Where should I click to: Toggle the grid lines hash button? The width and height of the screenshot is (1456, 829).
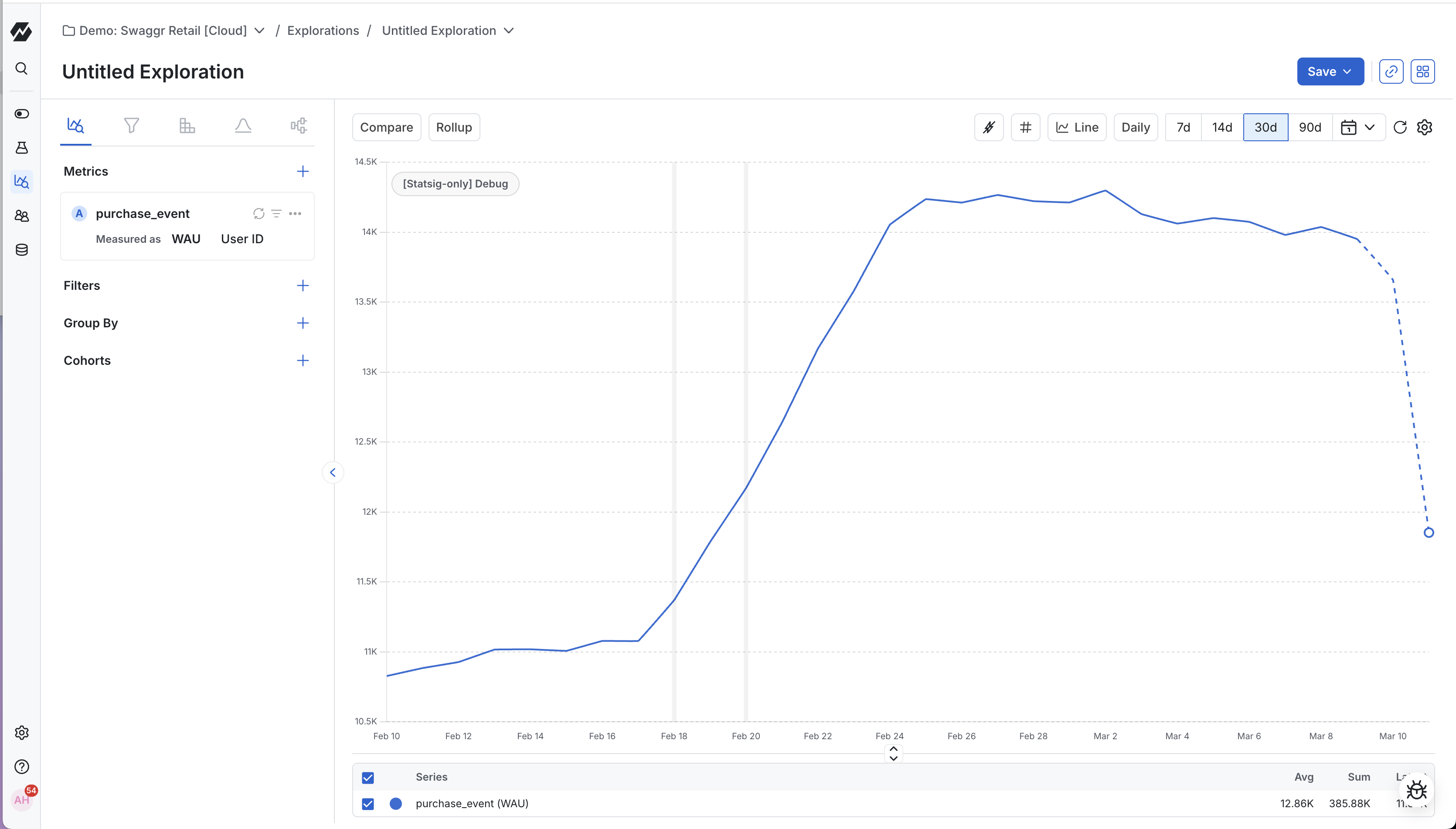[x=1025, y=128]
